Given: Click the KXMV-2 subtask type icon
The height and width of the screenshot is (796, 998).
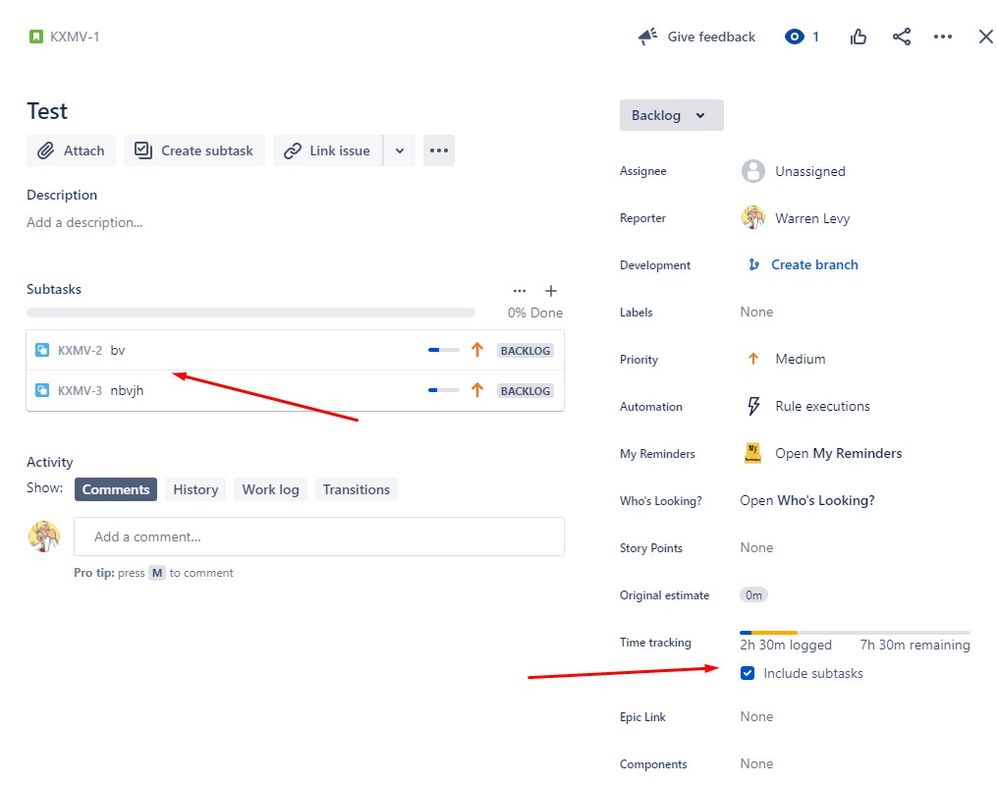Looking at the screenshot, I should 42,350.
